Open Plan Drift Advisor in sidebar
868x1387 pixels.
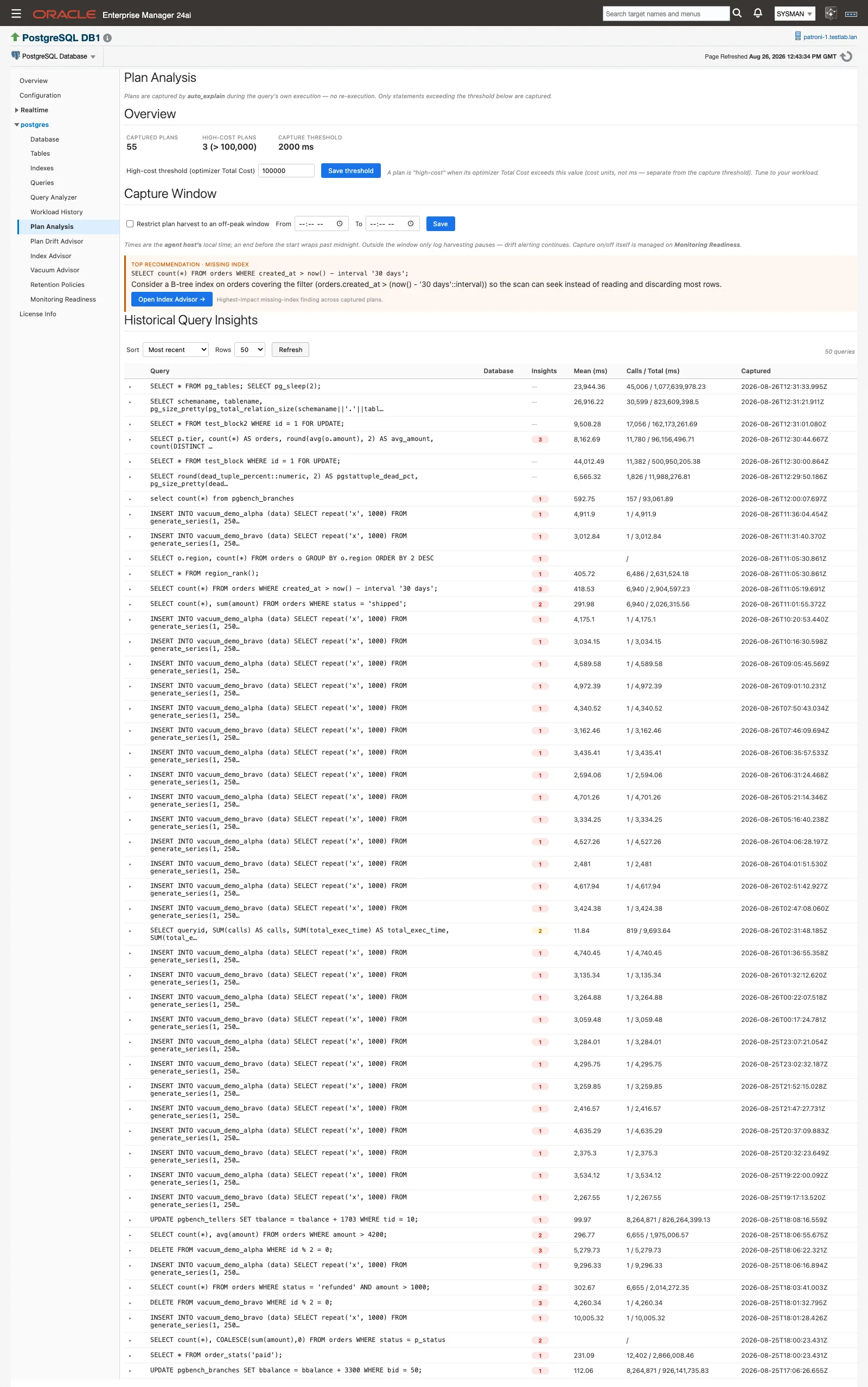coord(57,241)
